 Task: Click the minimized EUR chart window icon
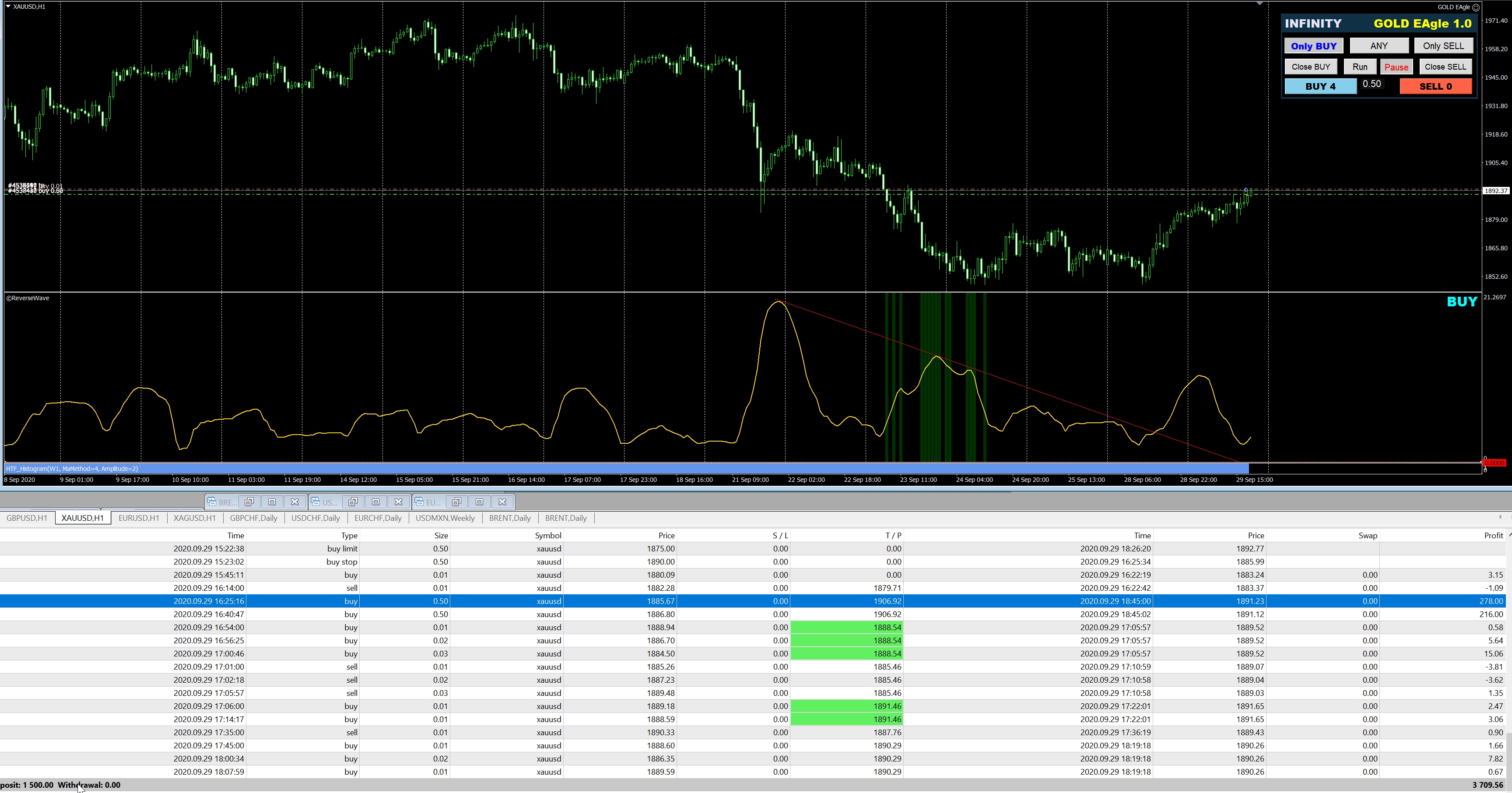pos(419,502)
